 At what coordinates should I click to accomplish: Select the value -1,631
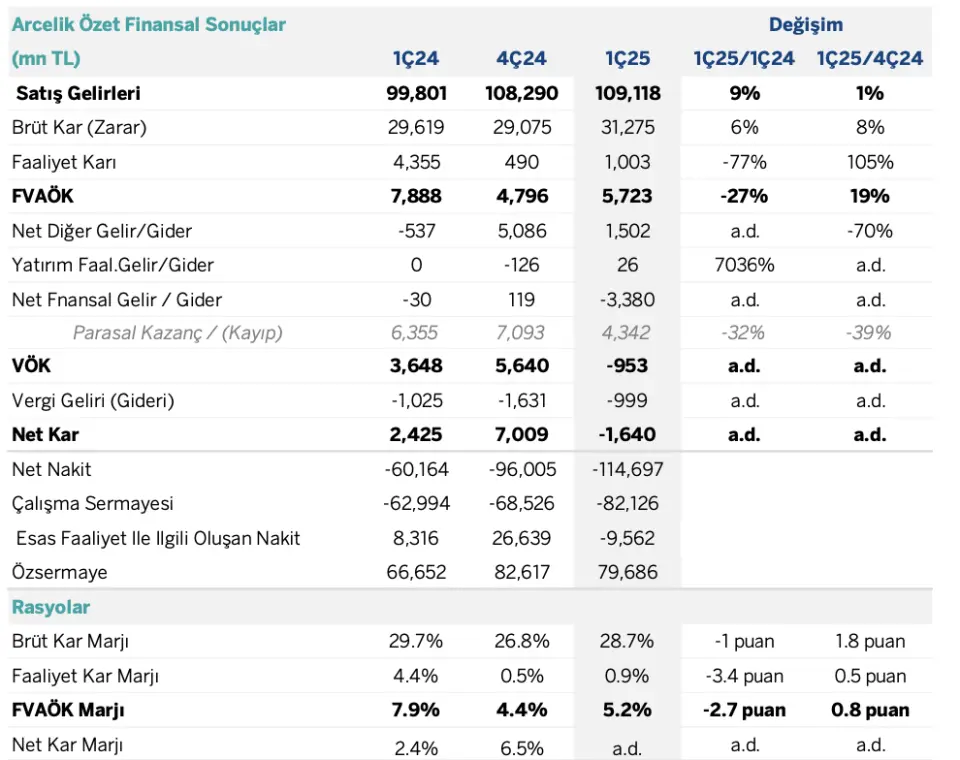click(x=522, y=401)
